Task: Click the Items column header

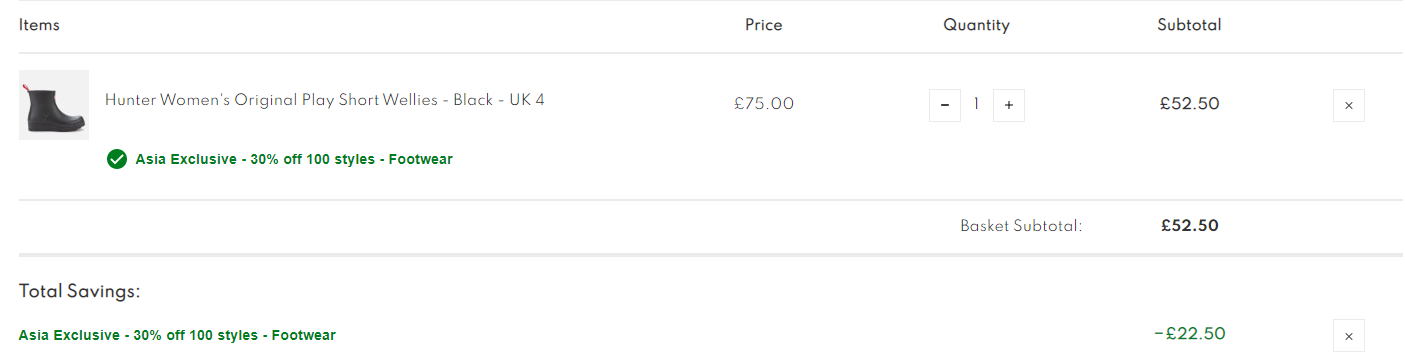Action: click(x=39, y=25)
